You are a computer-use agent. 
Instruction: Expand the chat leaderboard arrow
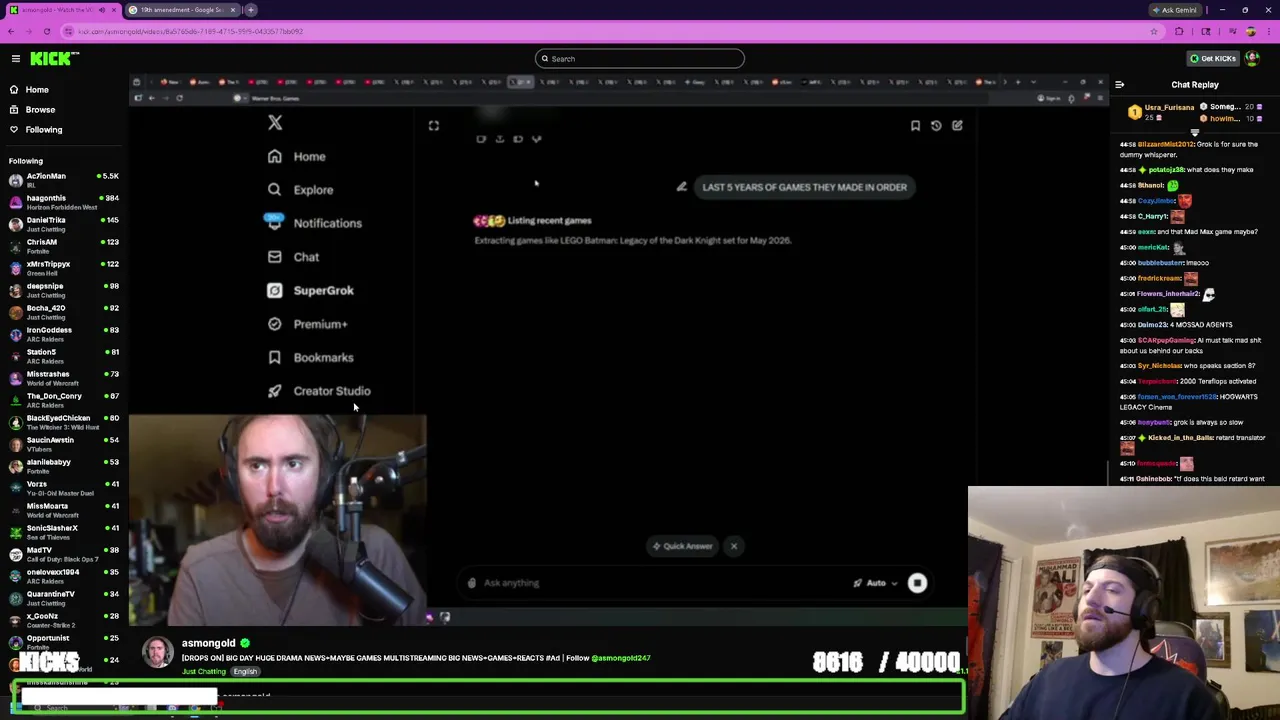coord(1194,132)
